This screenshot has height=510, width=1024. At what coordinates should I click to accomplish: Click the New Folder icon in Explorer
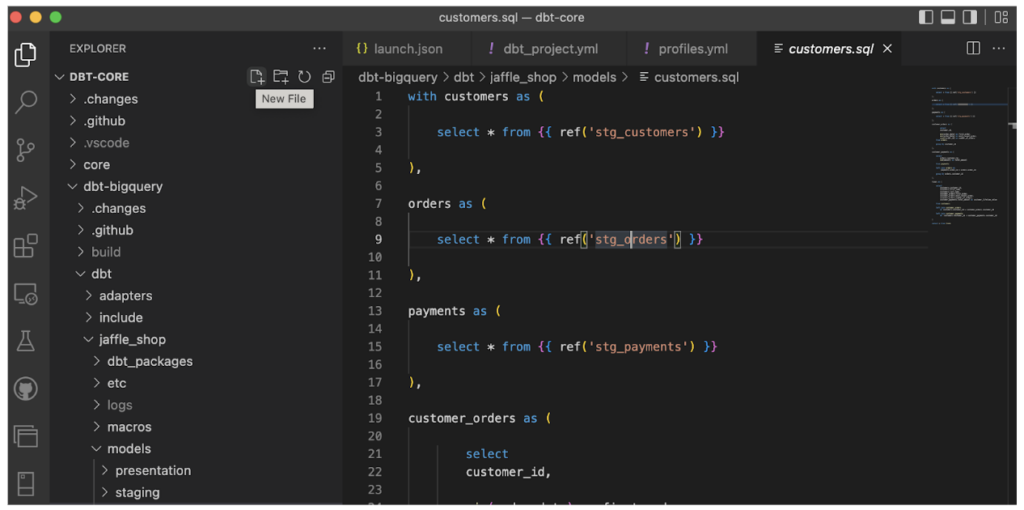coord(281,77)
